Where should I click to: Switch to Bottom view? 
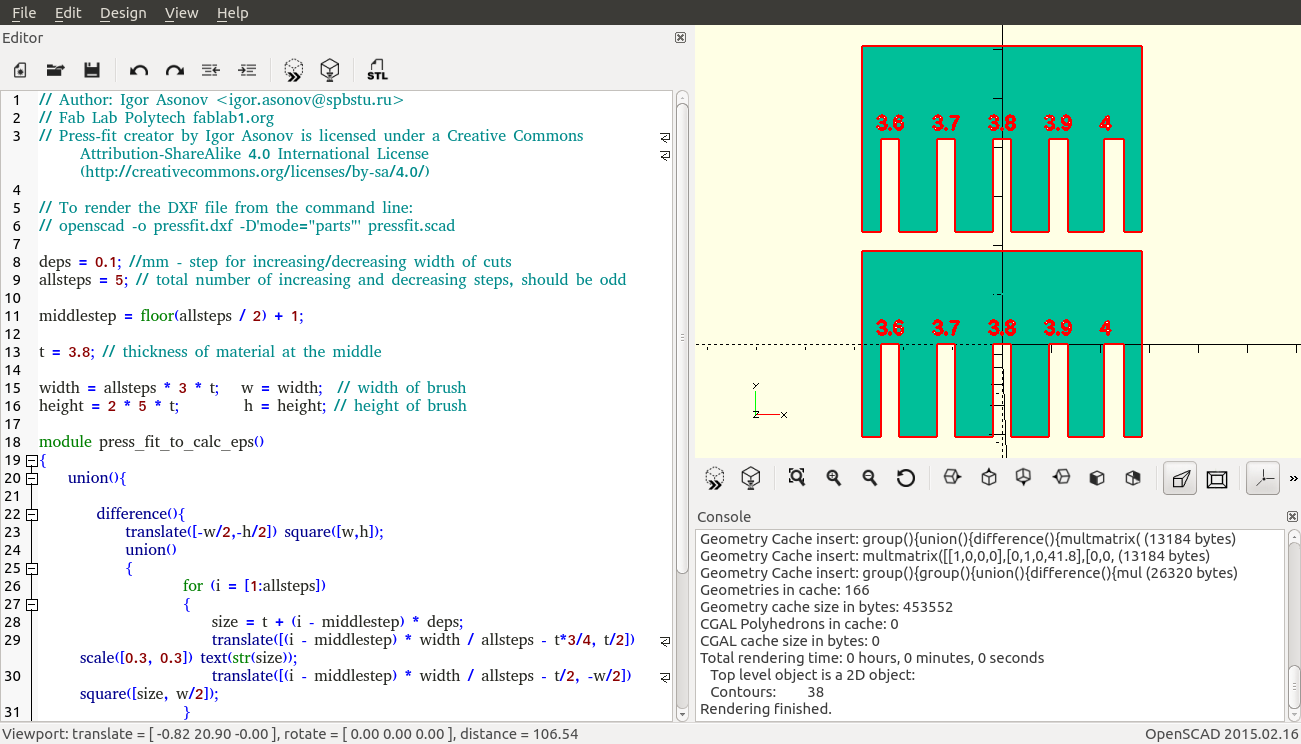(x=1024, y=478)
